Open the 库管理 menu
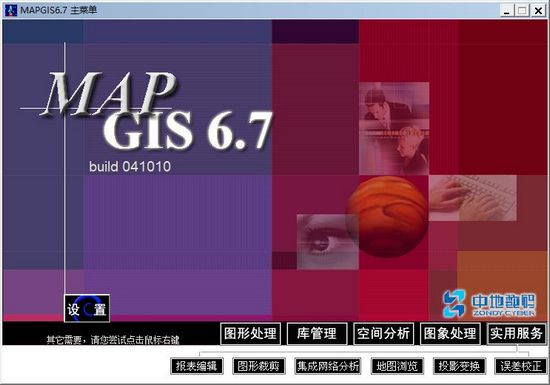 tap(317, 333)
